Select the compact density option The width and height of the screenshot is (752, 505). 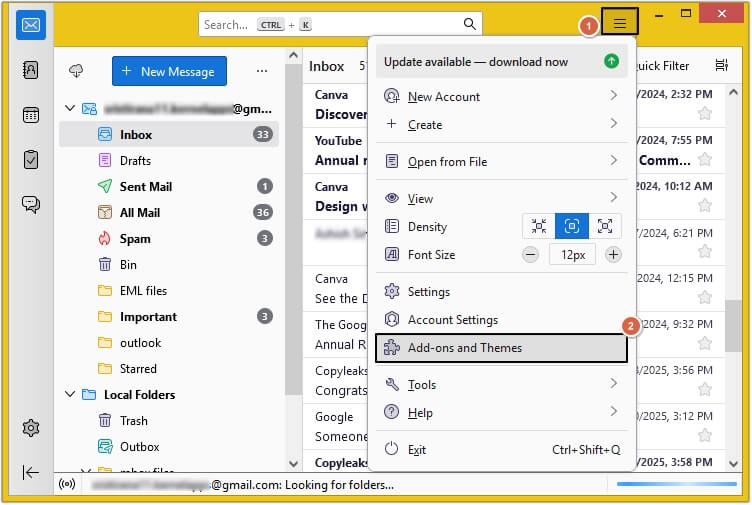(539, 226)
